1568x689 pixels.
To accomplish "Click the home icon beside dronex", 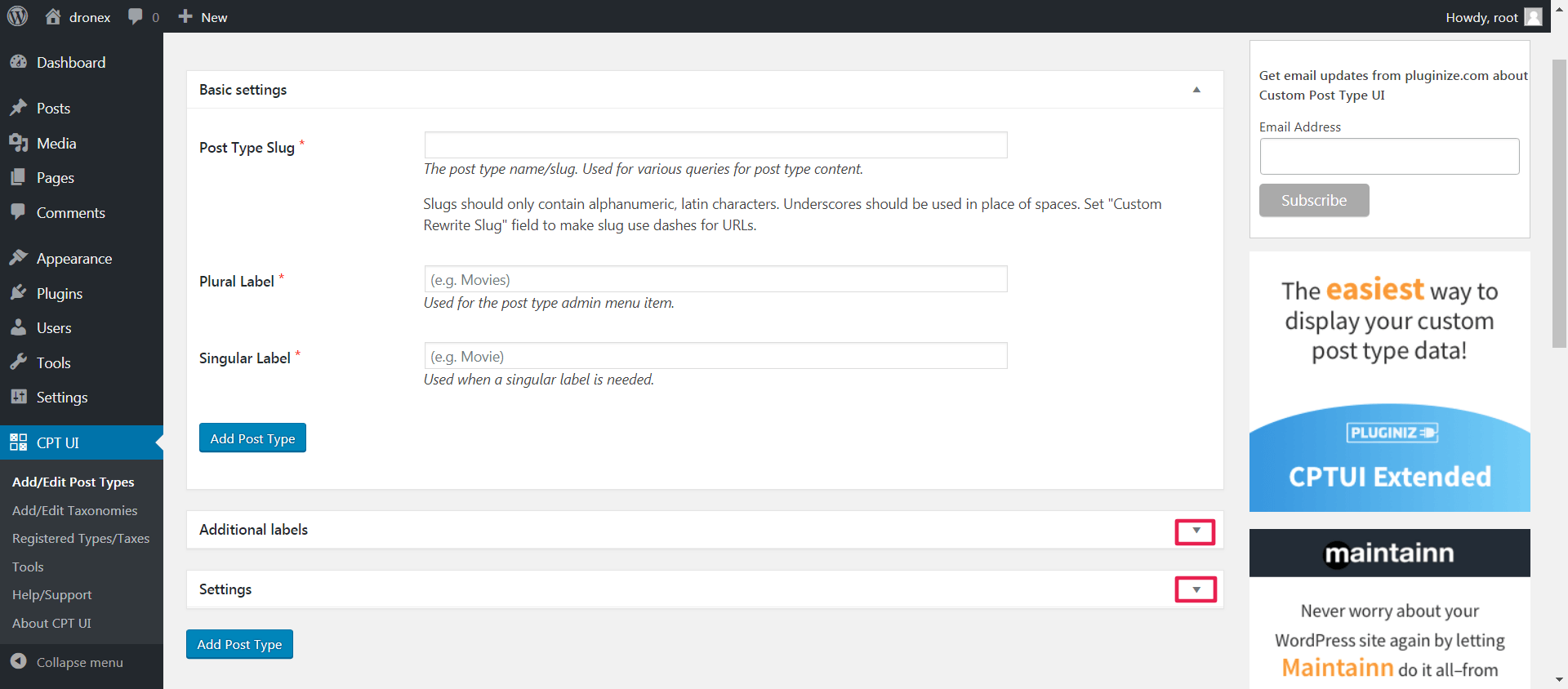I will [53, 16].
